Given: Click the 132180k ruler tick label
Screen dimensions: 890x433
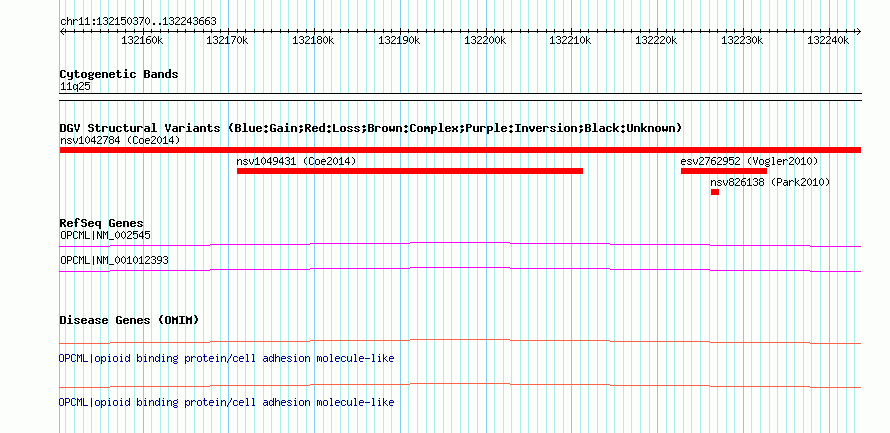Looking at the screenshot, I should click(x=314, y=40).
